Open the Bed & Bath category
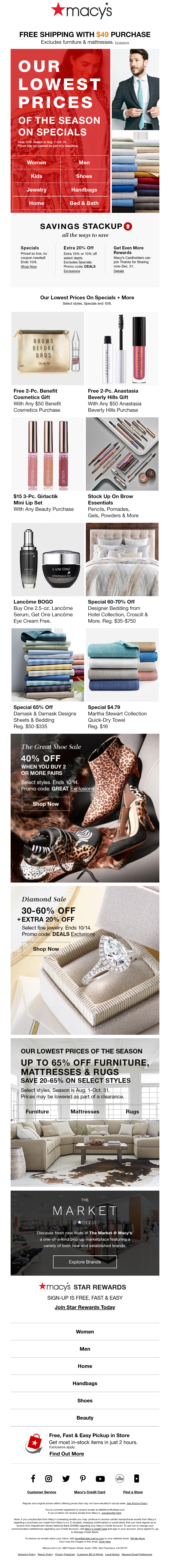Viewport: 170px width, 1568px height. pos(84,203)
